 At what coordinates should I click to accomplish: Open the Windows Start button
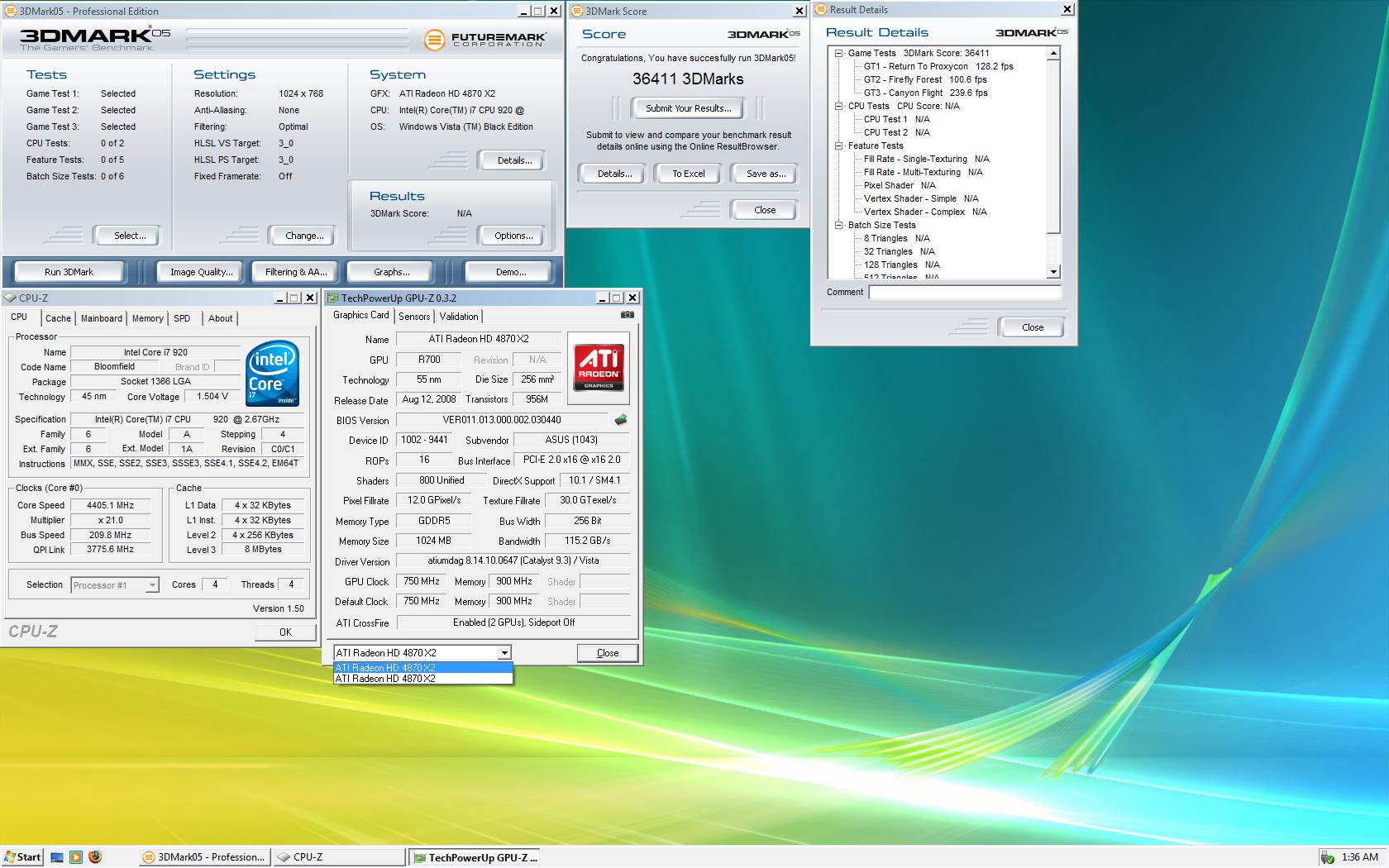[22, 856]
